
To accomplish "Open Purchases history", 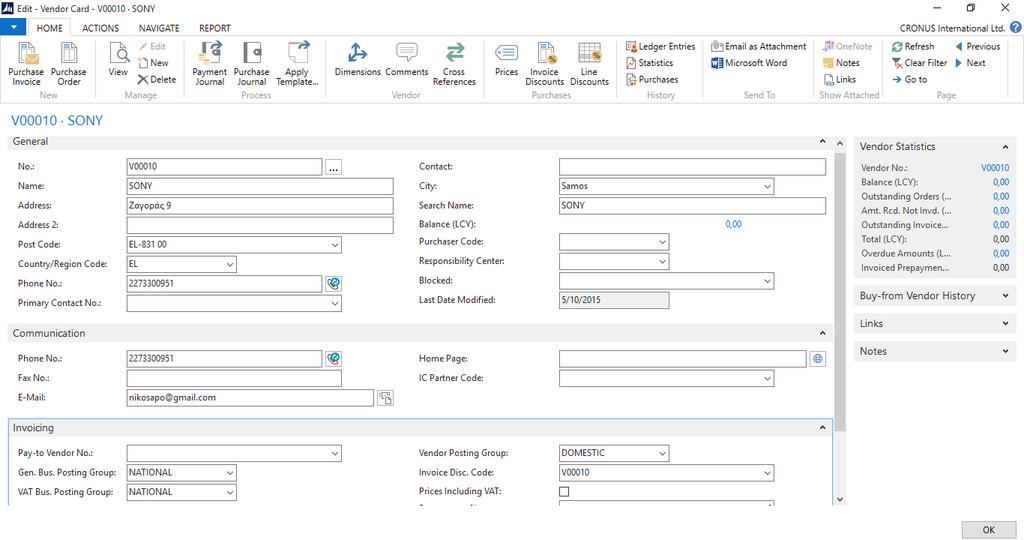I will tap(652, 80).
